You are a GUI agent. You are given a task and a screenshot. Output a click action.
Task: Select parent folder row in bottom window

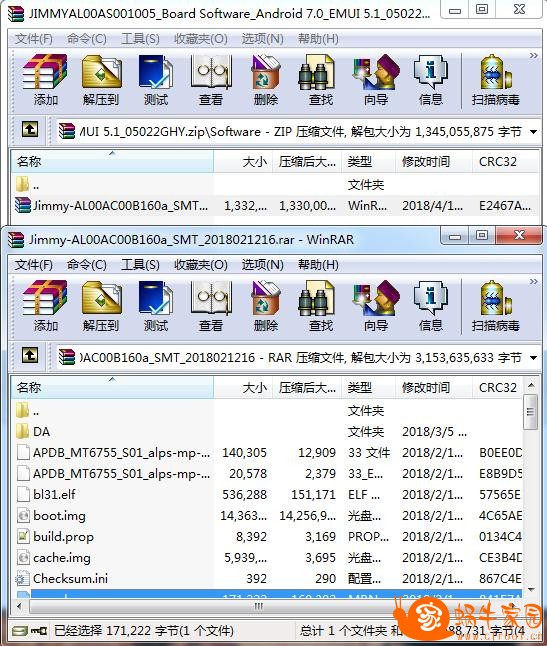click(x=267, y=411)
